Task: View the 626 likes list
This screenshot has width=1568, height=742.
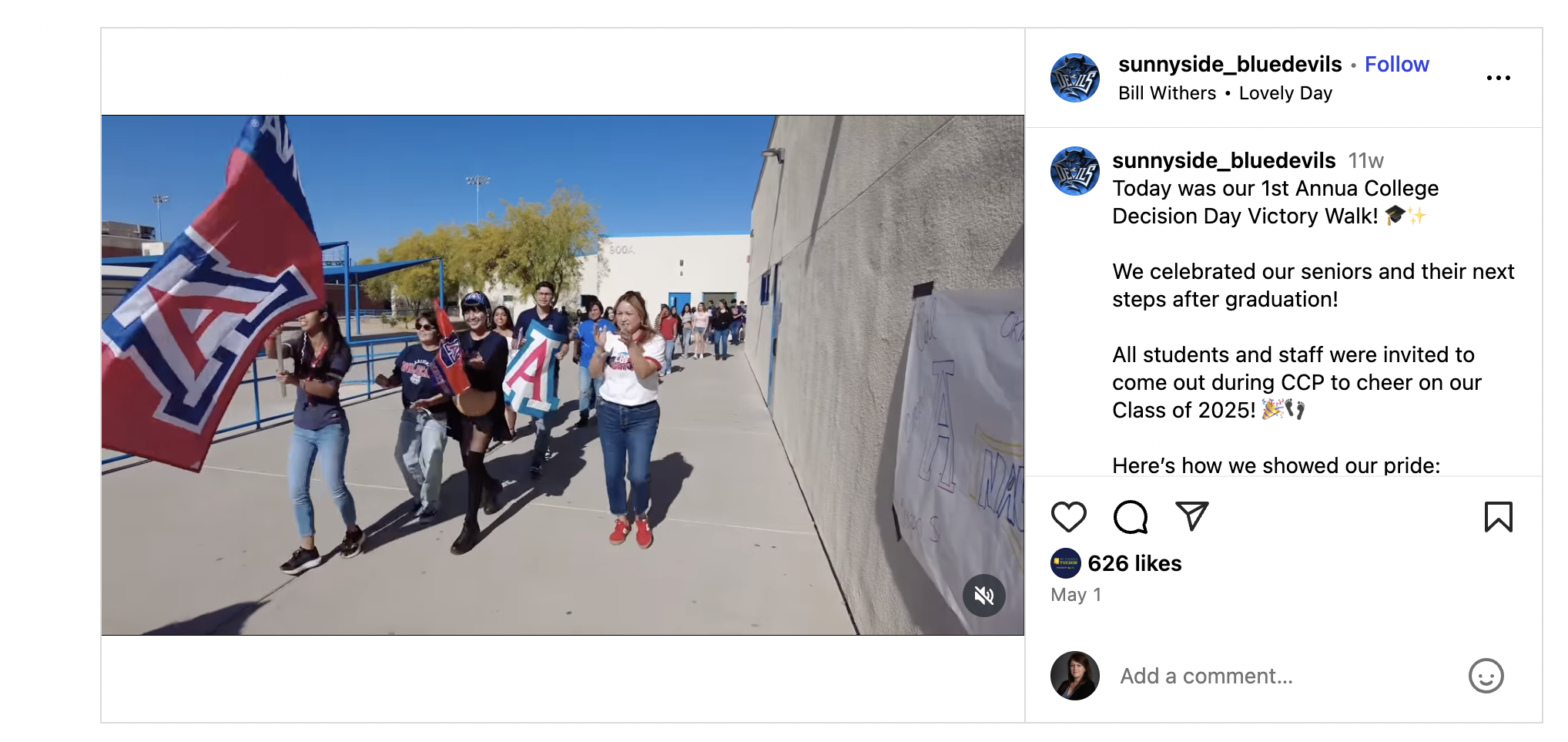Action: (1134, 563)
